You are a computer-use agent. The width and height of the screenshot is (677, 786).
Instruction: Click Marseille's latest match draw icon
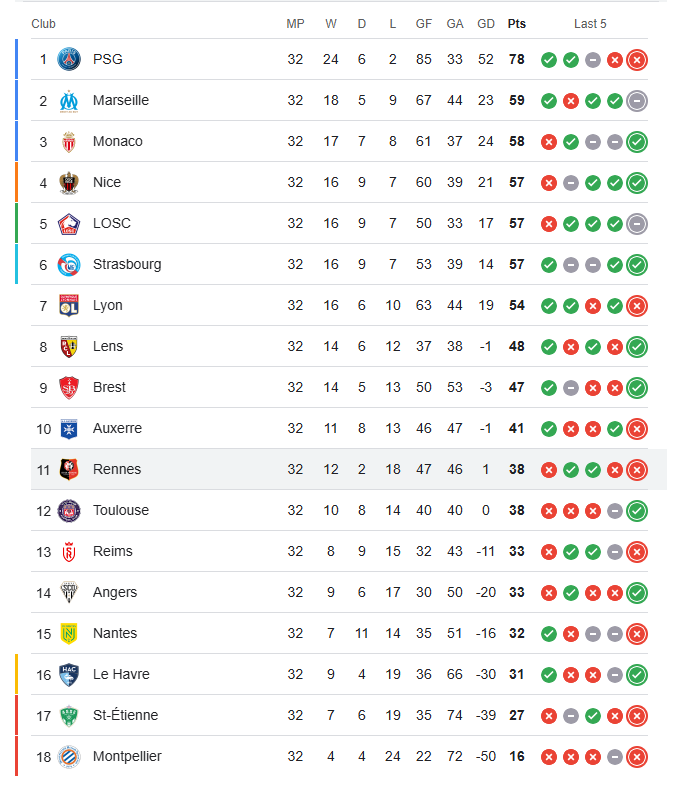point(637,101)
